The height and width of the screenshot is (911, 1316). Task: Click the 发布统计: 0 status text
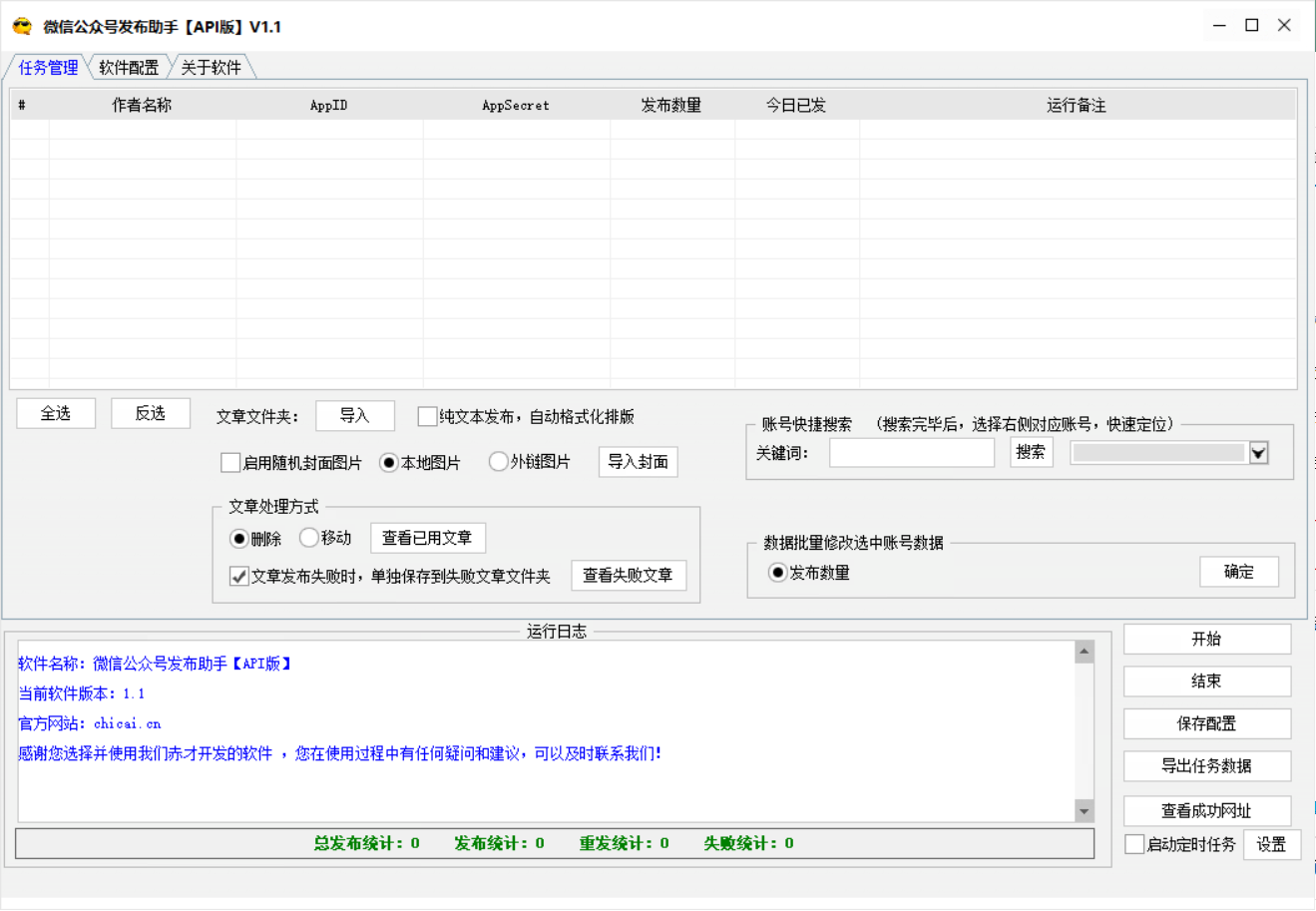(x=500, y=843)
